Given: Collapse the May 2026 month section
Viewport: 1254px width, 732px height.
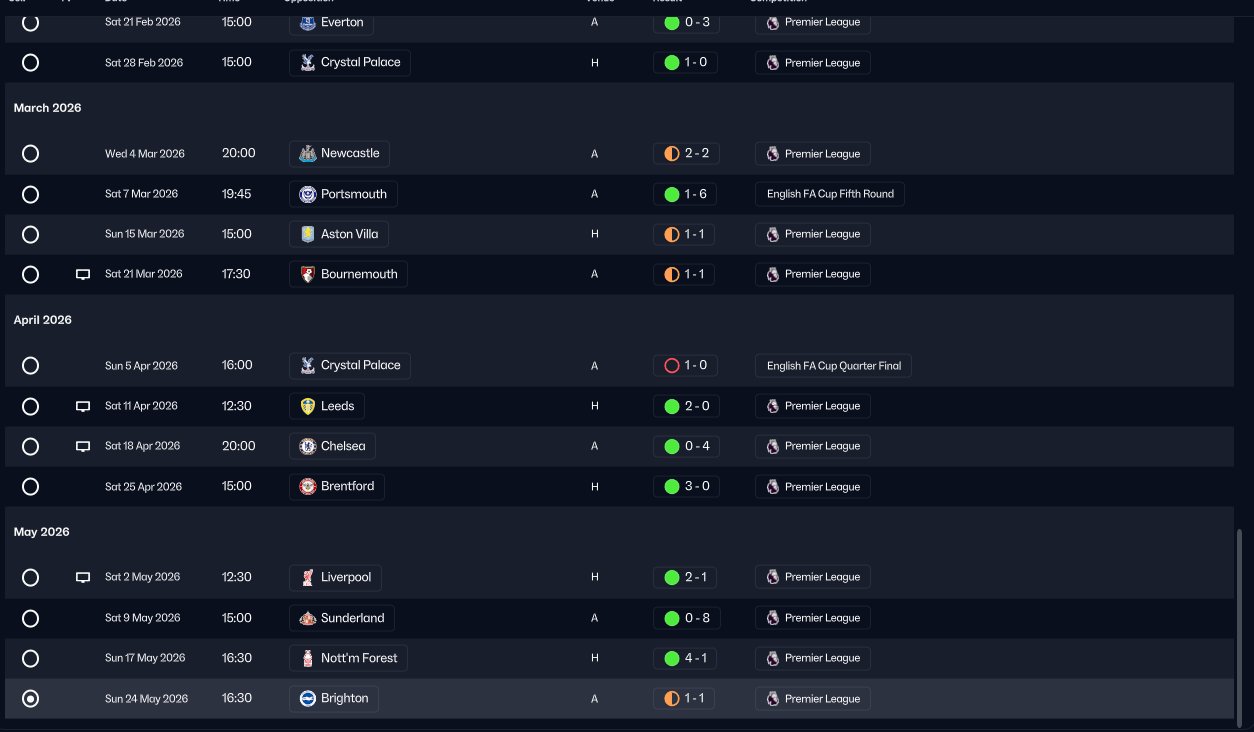Looking at the screenshot, I should [x=42, y=532].
